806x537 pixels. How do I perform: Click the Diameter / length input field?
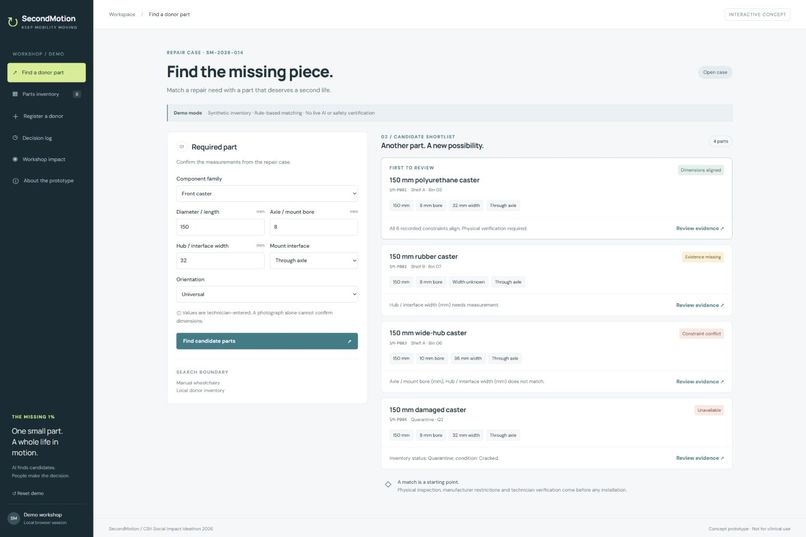point(220,227)
